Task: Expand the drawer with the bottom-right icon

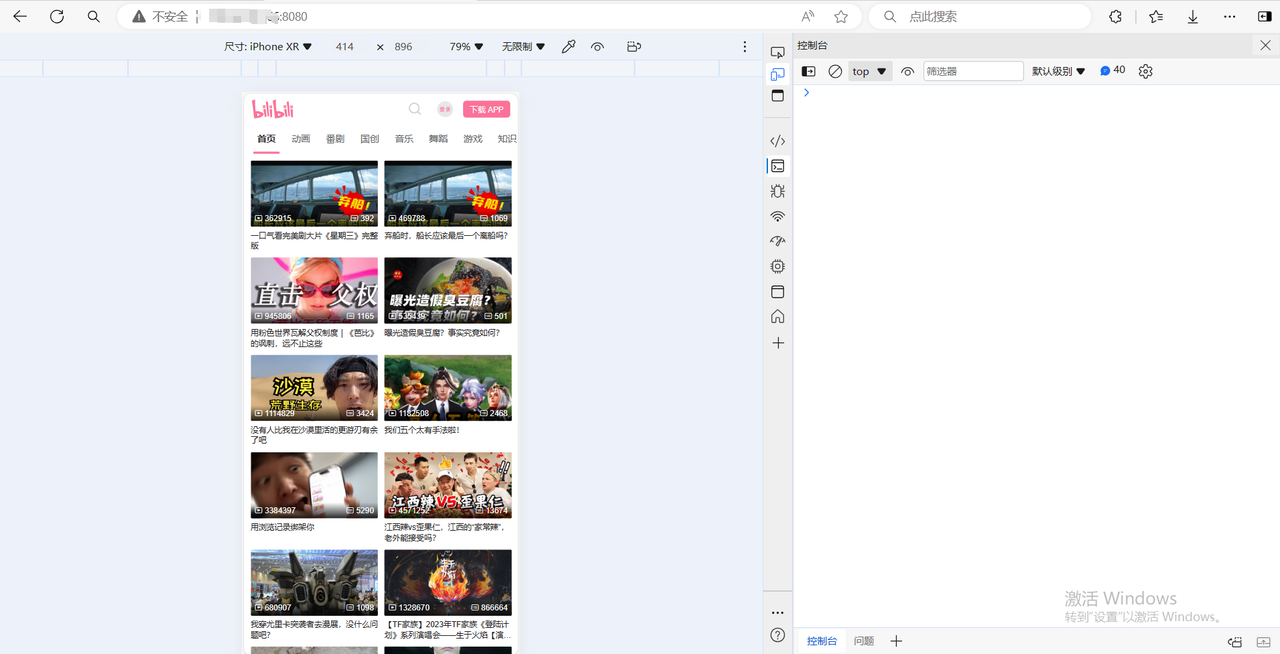Action: pyautogui.click(x=1264, y=641)
